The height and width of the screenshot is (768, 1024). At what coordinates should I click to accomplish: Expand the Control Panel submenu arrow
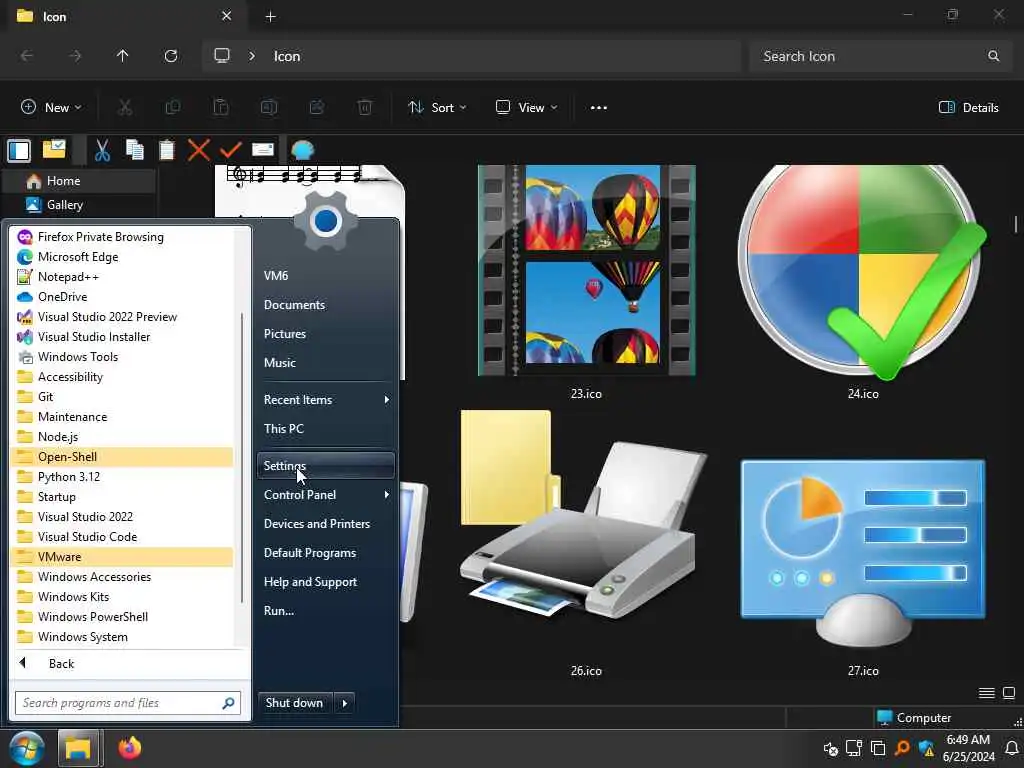(387, 495)
